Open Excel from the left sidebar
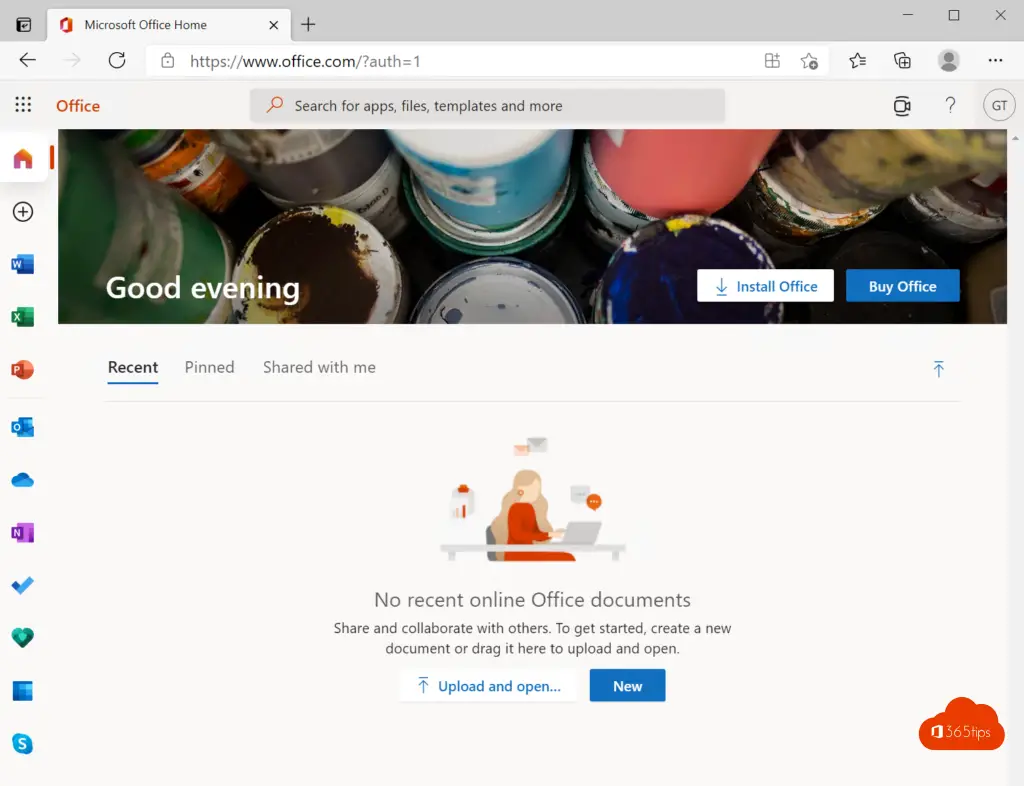This screenshot has height=786, width=1024. coord(22,317)
